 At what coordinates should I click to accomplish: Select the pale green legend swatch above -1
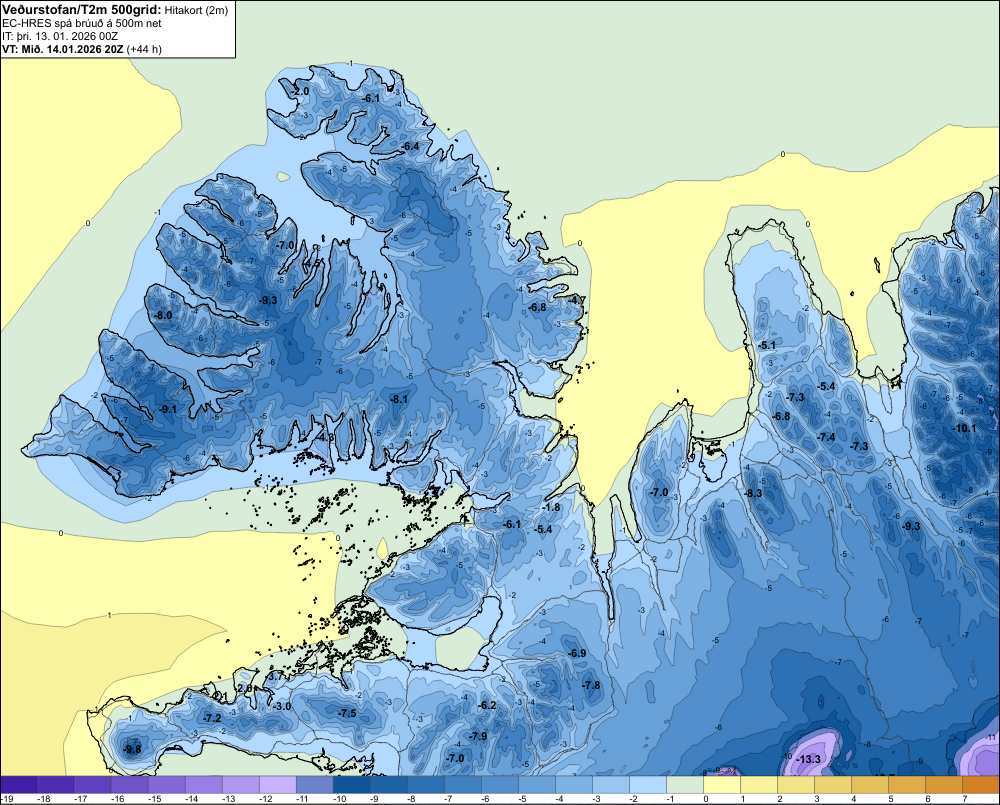[684, 785]
